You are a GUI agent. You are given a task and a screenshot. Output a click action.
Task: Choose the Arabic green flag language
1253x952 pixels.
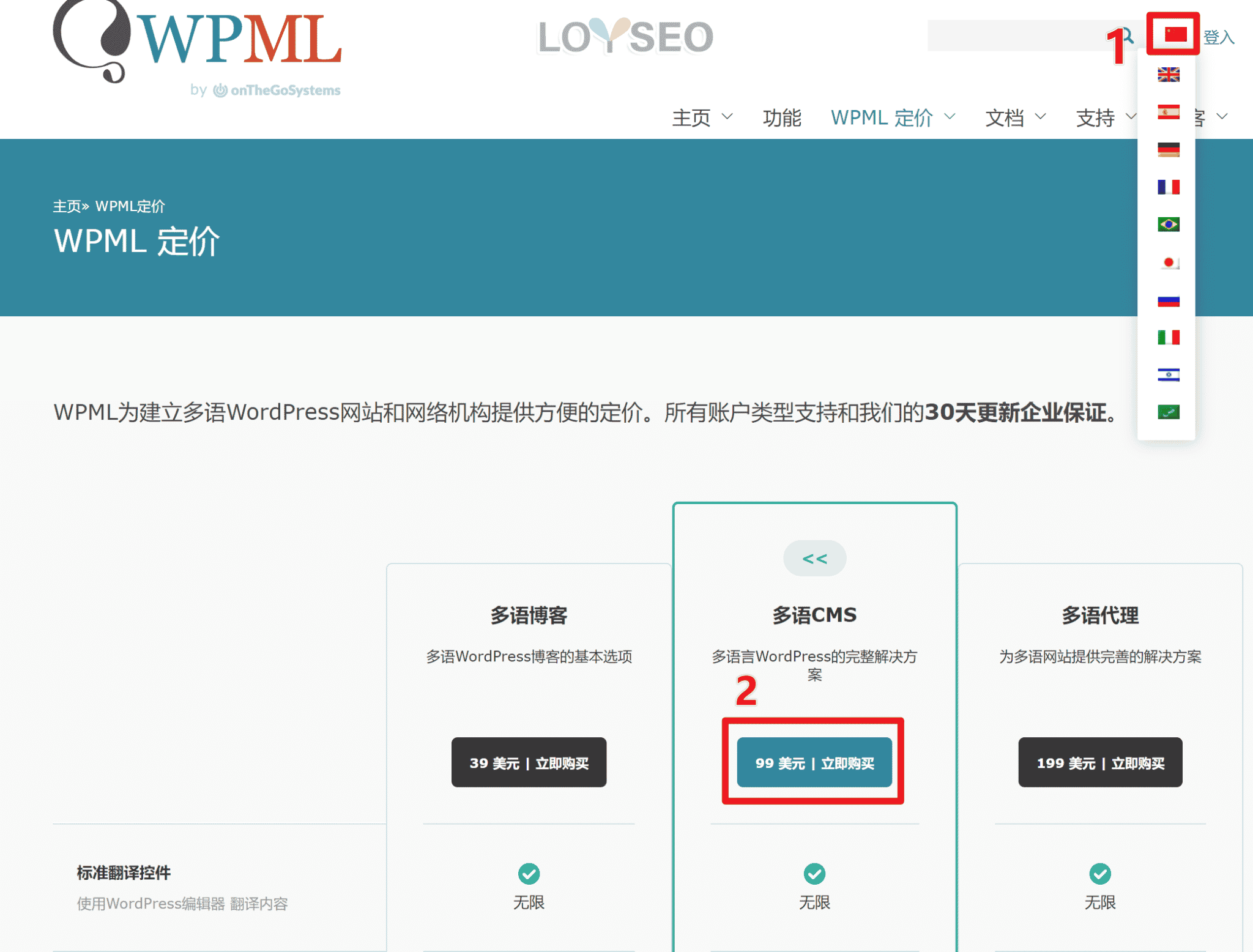coord(1168,412)
